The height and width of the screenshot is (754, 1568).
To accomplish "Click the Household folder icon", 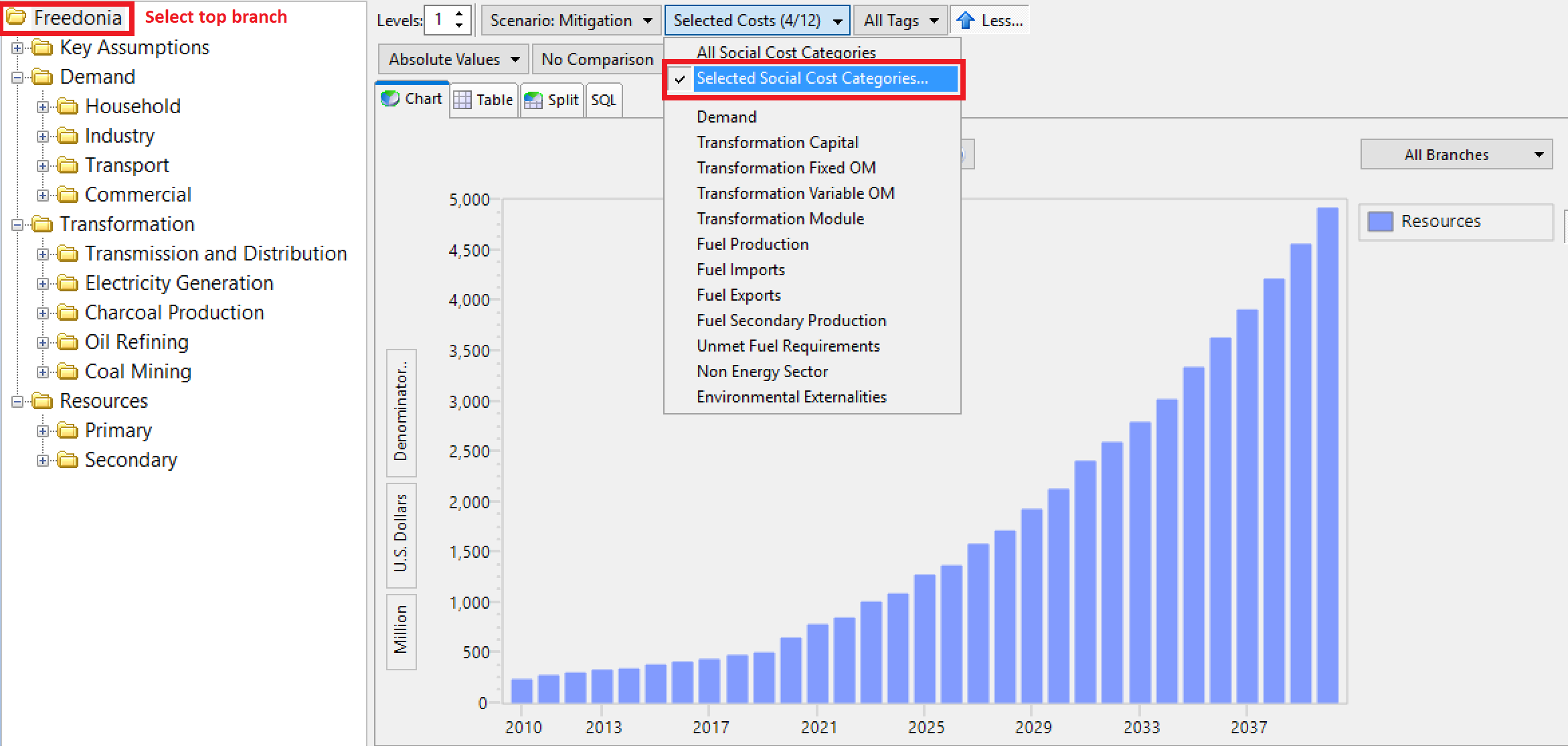I will point(68,106).
